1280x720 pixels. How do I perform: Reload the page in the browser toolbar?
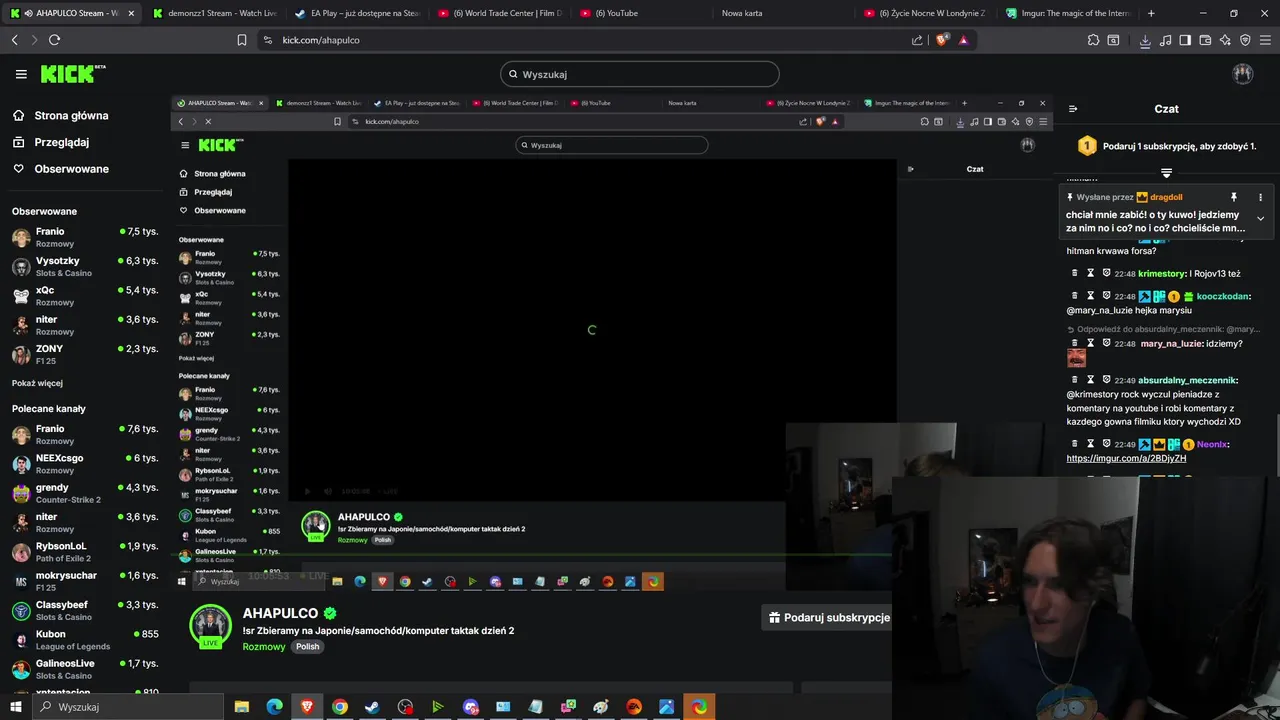click(x=54, y=40)
